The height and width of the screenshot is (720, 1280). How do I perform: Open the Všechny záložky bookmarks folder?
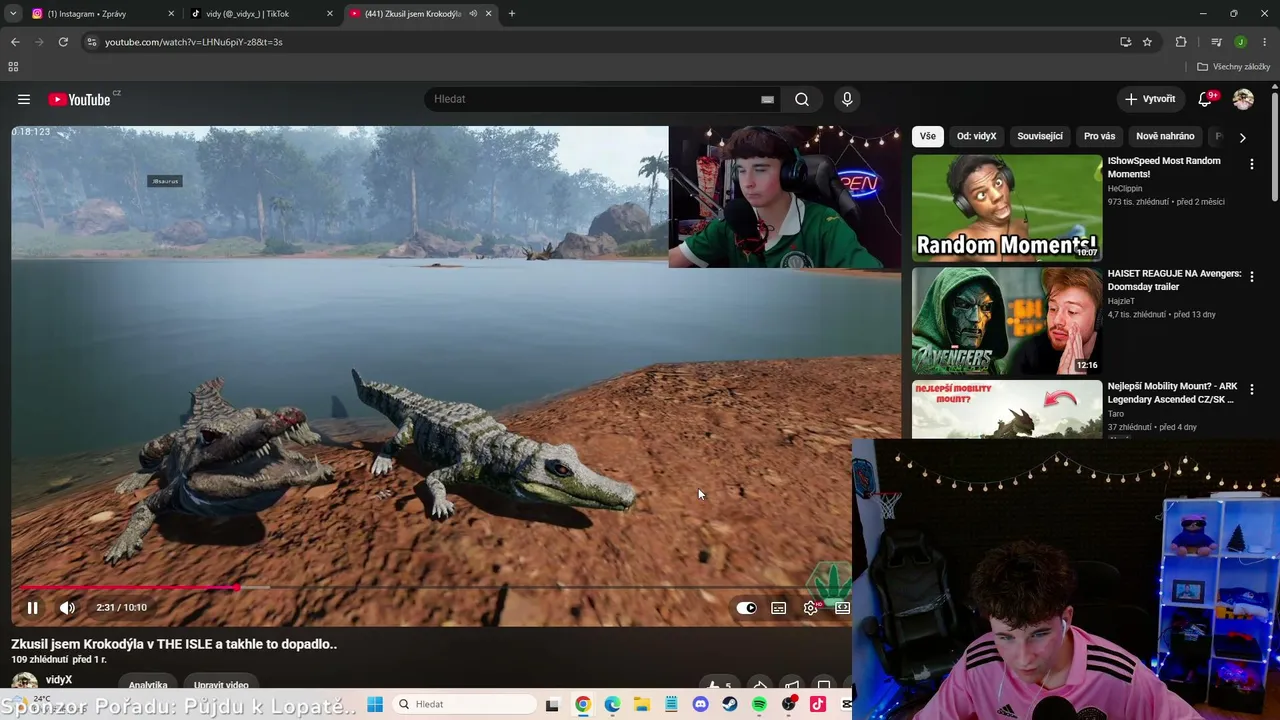coord(1234,67)
